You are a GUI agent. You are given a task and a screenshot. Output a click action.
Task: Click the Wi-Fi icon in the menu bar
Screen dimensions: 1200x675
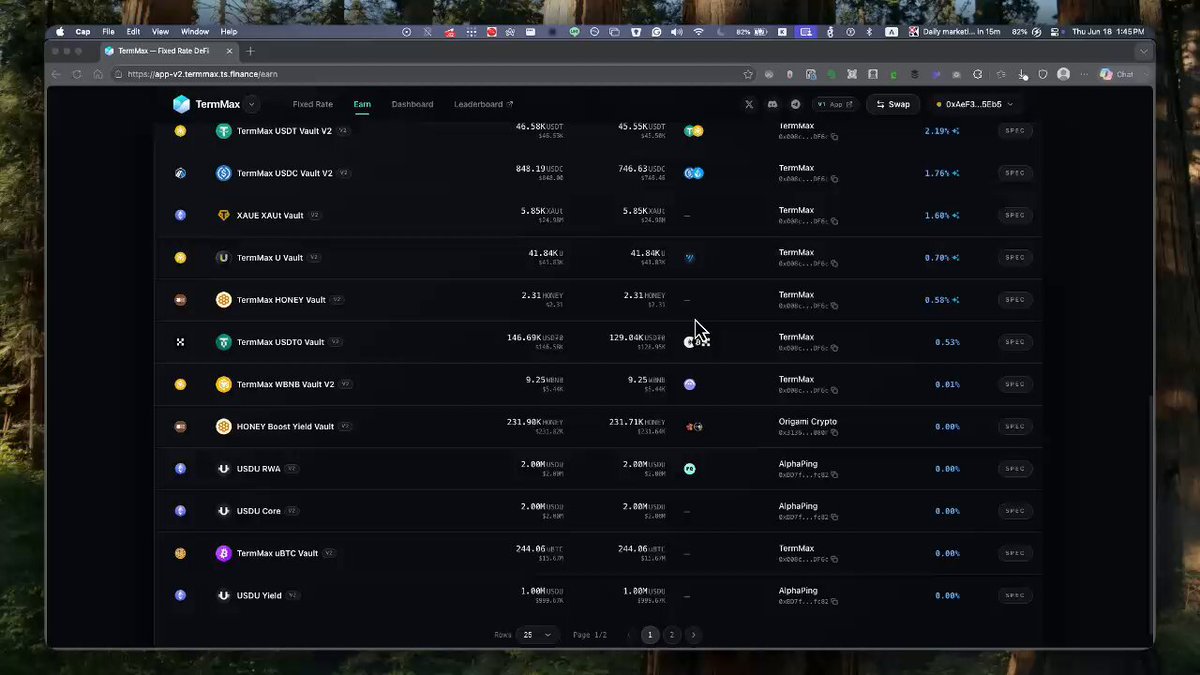point(698,32)
